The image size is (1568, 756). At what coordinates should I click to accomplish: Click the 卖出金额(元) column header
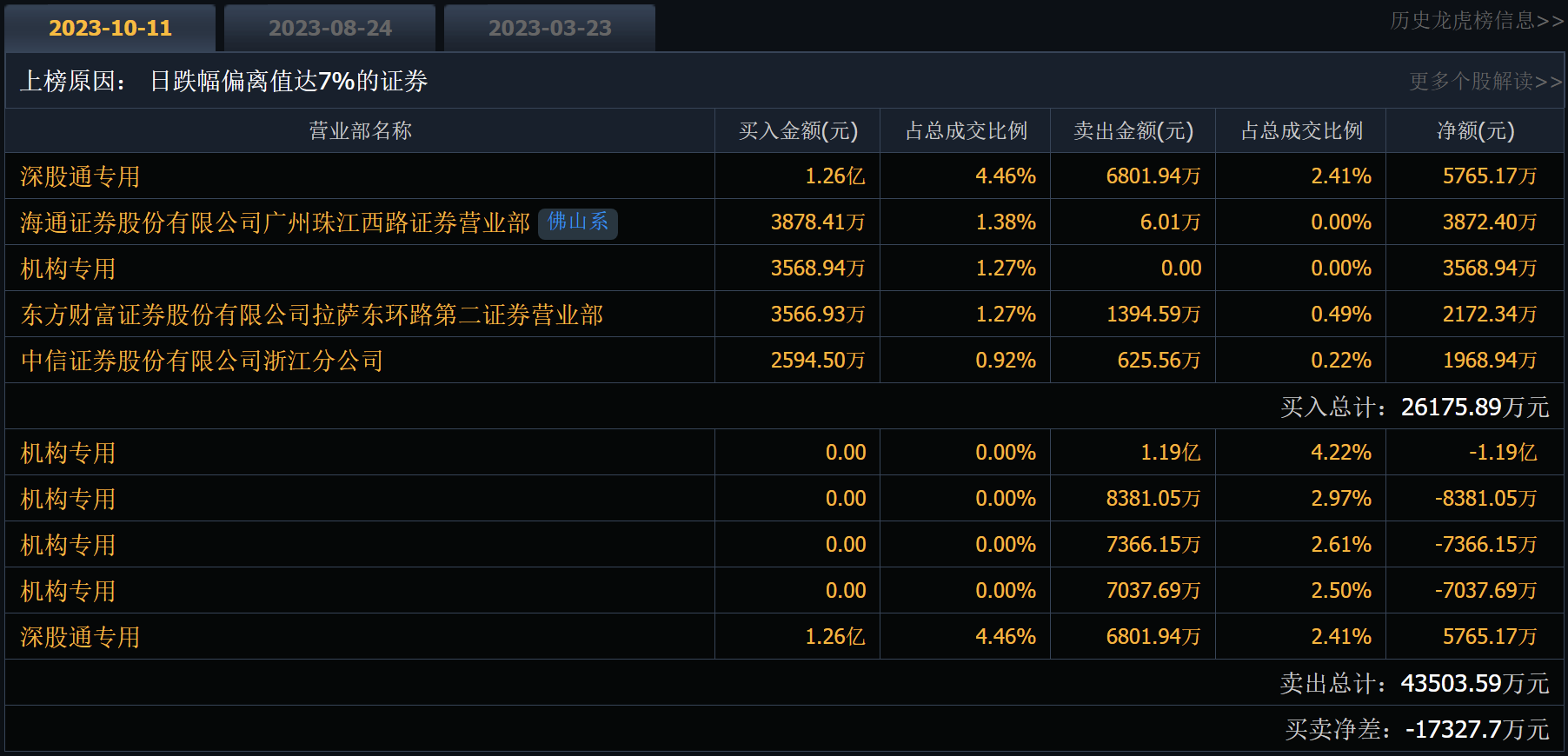(x=1133, y=130)
